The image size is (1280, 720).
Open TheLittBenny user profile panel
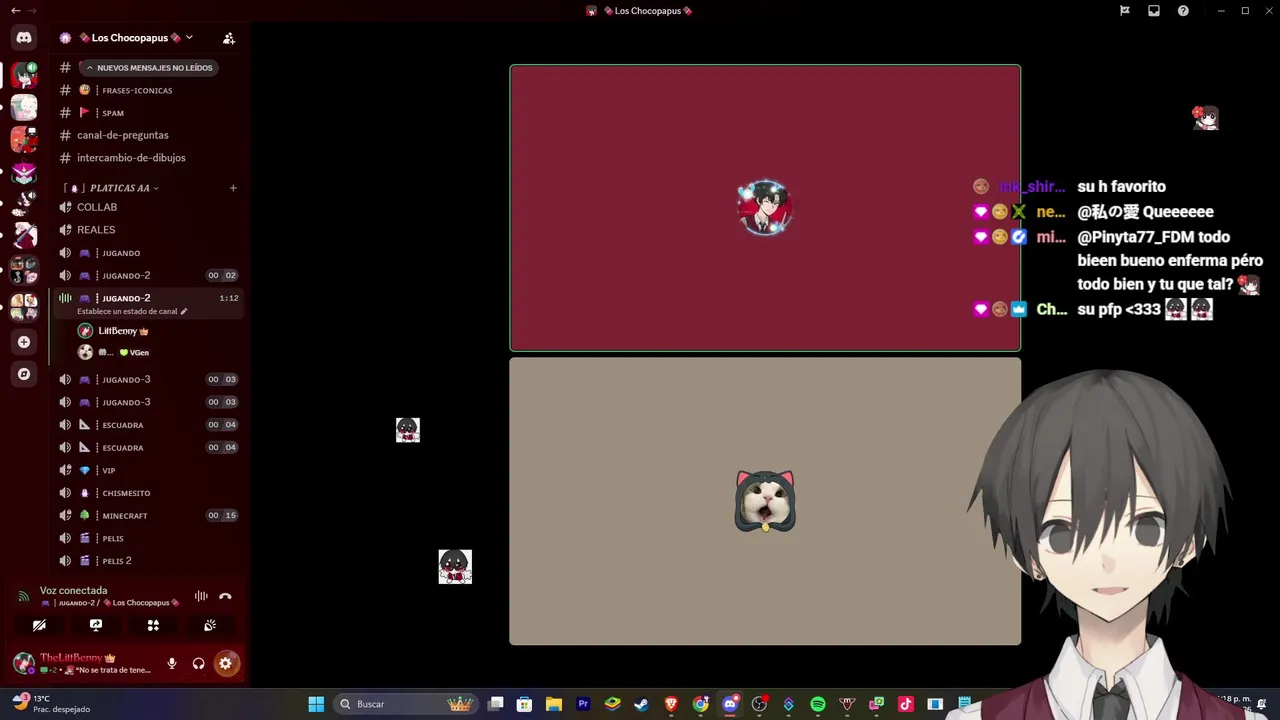pyautogui.click(x=85, y=663)
